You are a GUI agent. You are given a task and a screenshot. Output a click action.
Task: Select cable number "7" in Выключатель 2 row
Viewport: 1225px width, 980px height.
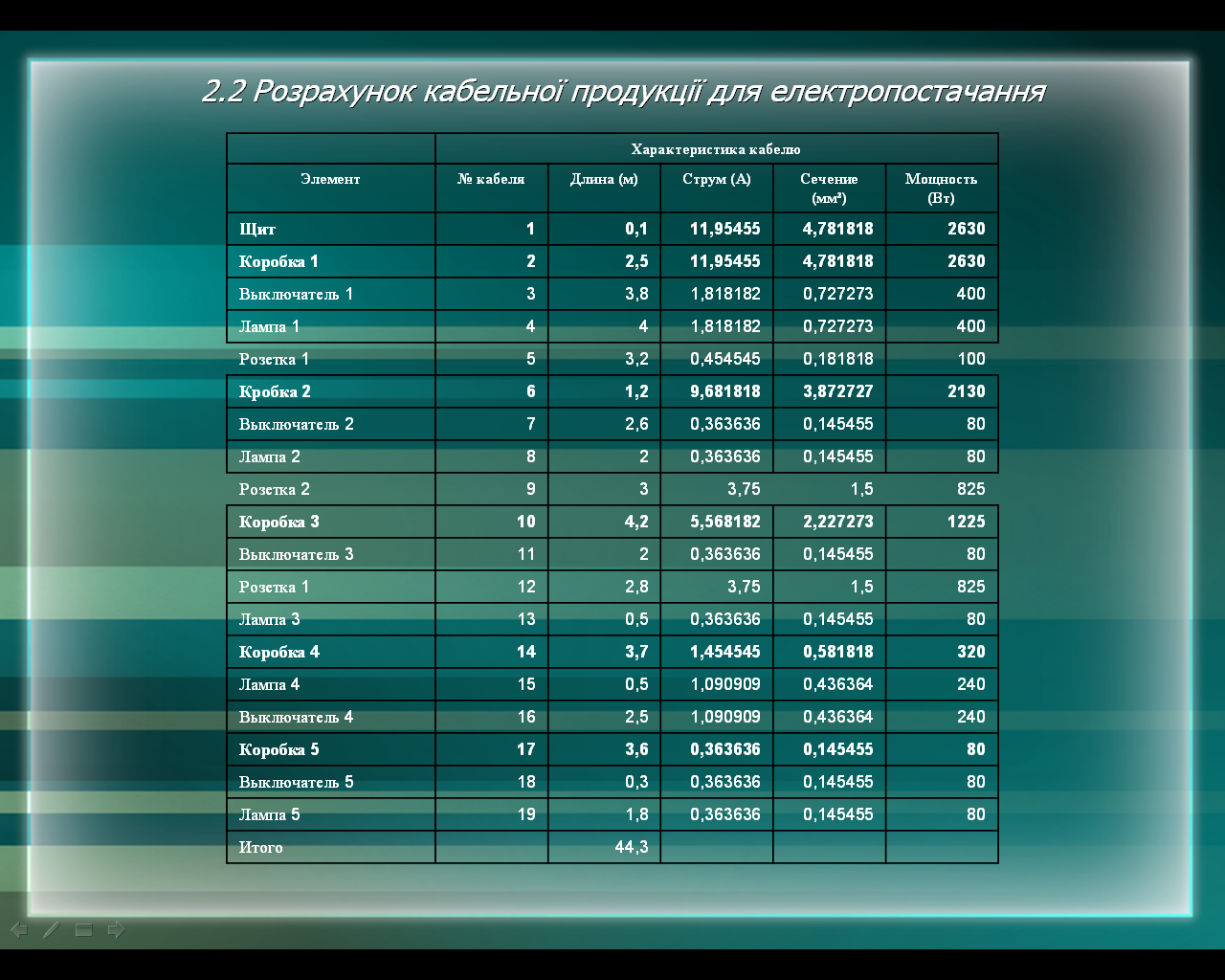pyautogui.click(x=531, y=425)
